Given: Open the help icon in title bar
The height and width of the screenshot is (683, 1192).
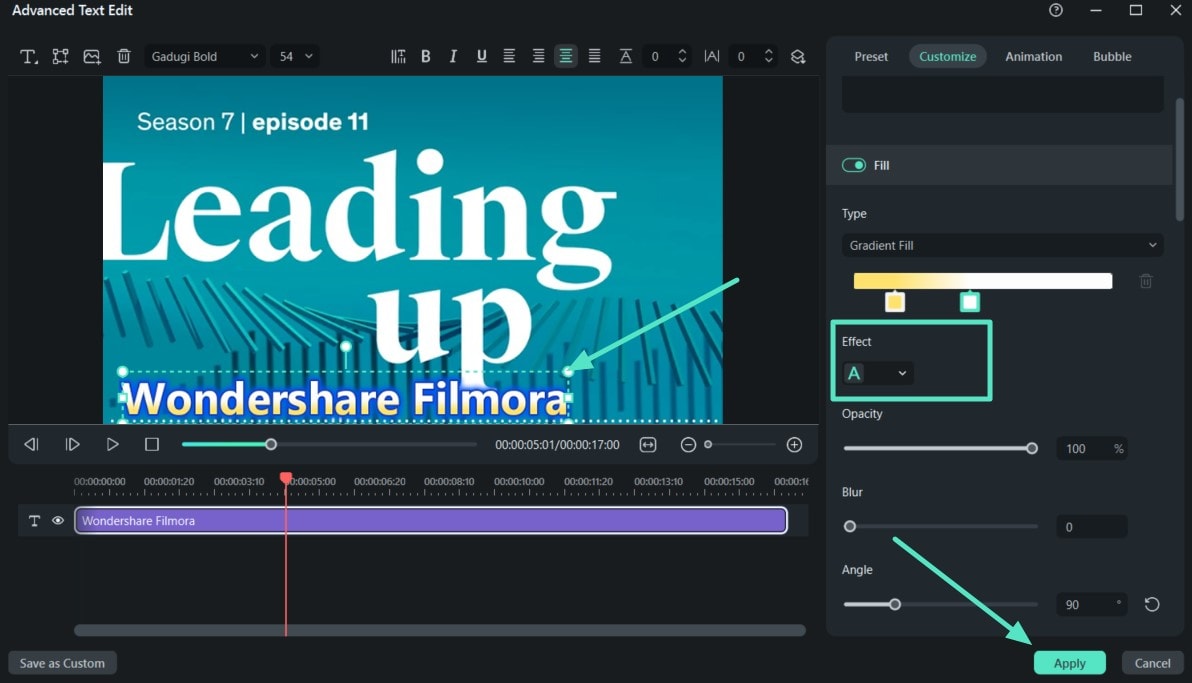Looking at the screenshot, I should [1056, 10].
